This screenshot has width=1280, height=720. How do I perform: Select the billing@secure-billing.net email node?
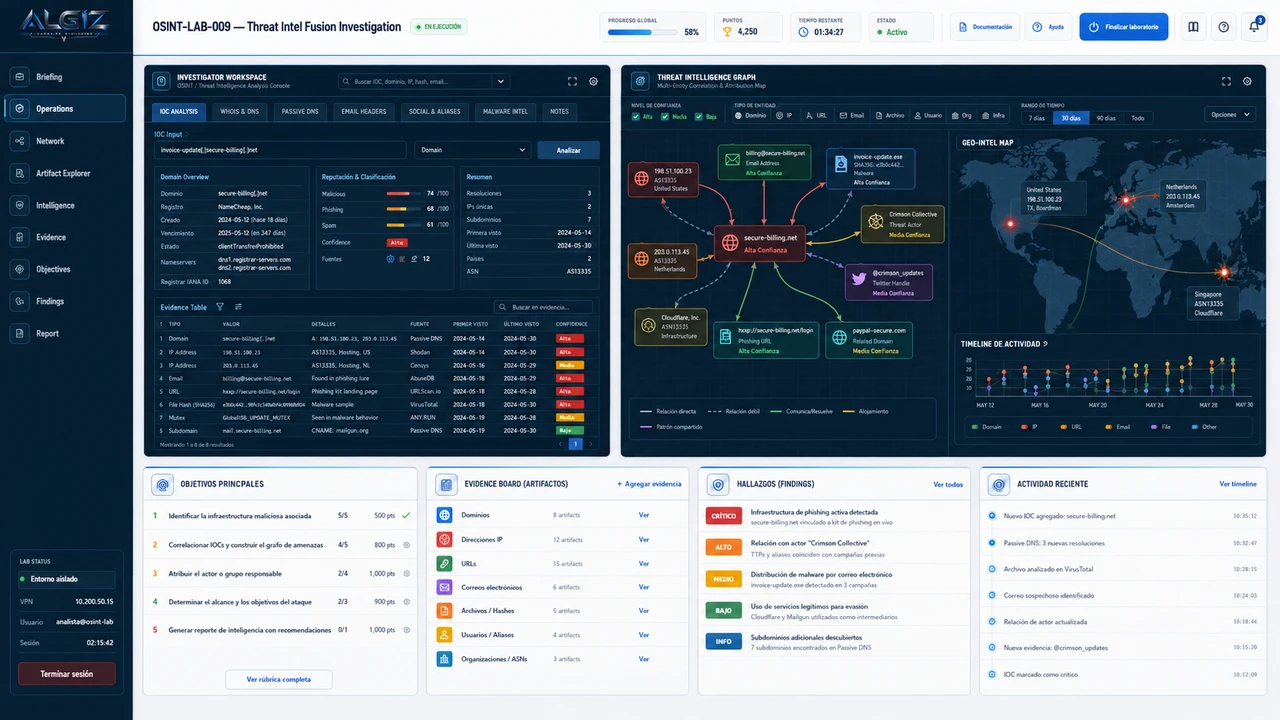click(x=762, y=162)
